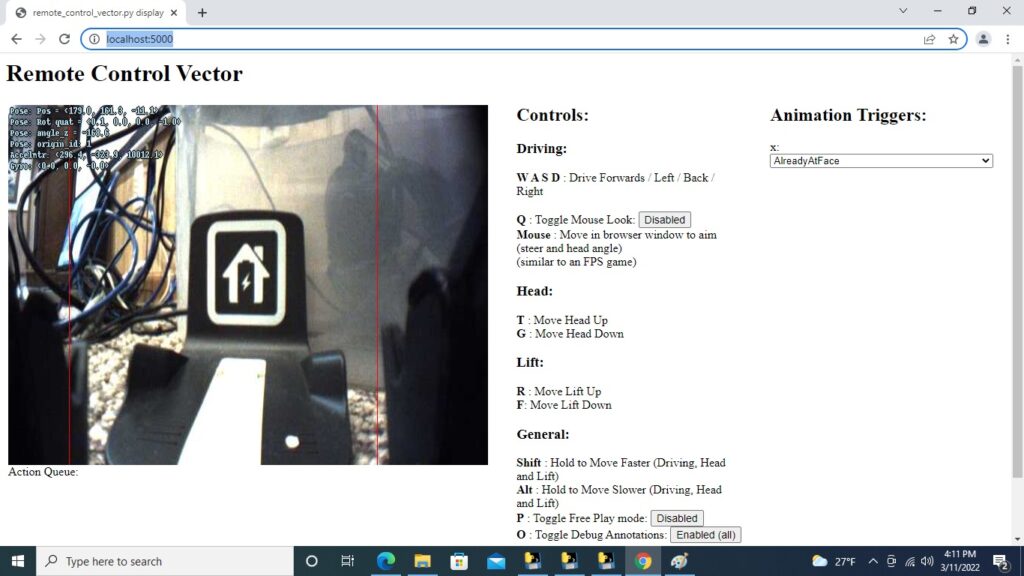Image resolution: width=1024 pixels, height=576 pixels.
Task: Toggle Free Play mode
Action: click(x=677, y=518)
